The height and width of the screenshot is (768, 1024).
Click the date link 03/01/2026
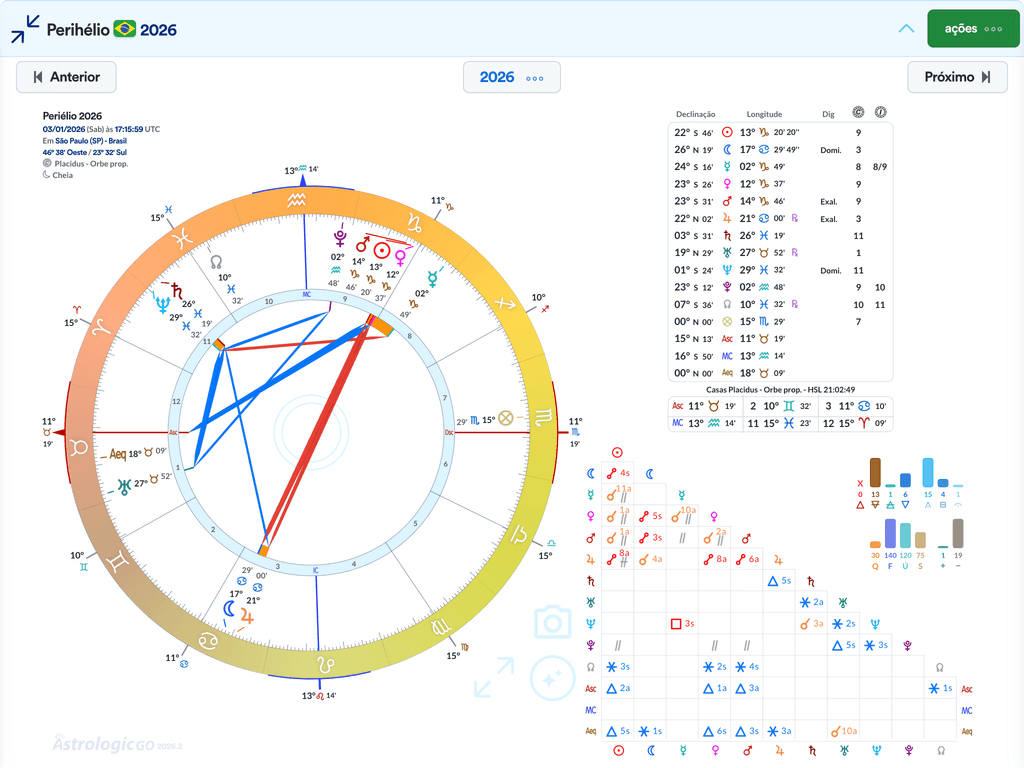point(64,129)
